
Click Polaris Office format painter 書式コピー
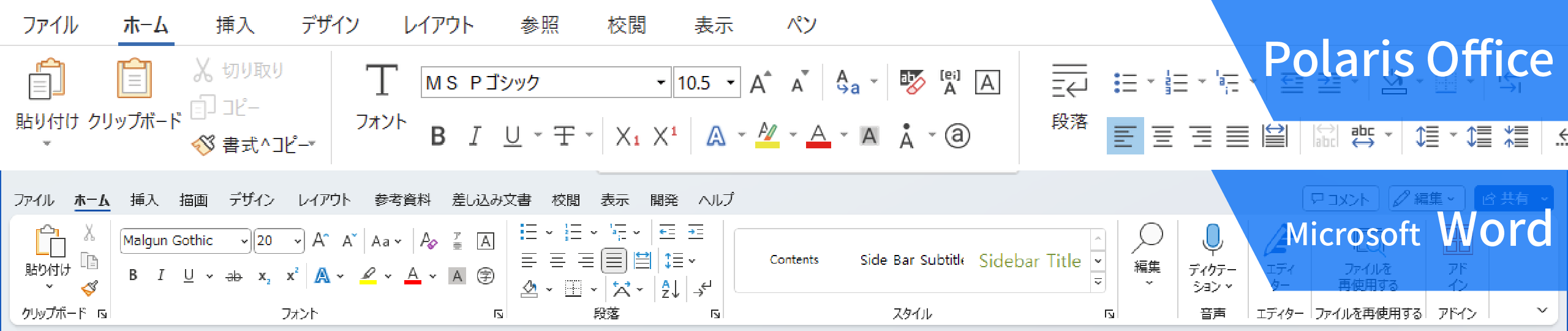(253, 145)
